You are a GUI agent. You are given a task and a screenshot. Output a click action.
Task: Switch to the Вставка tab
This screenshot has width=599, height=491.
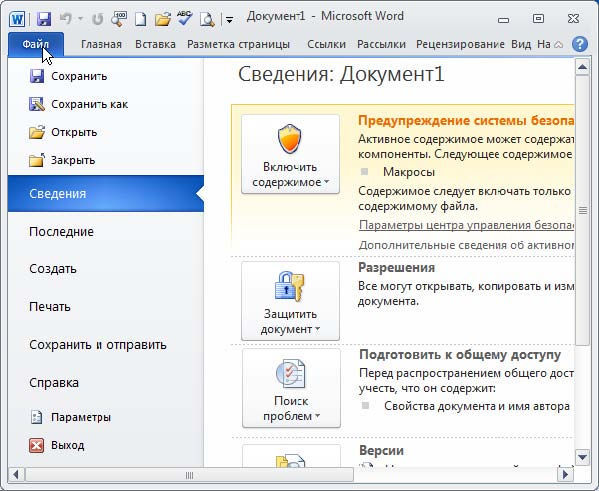click(x=155, y=44)
